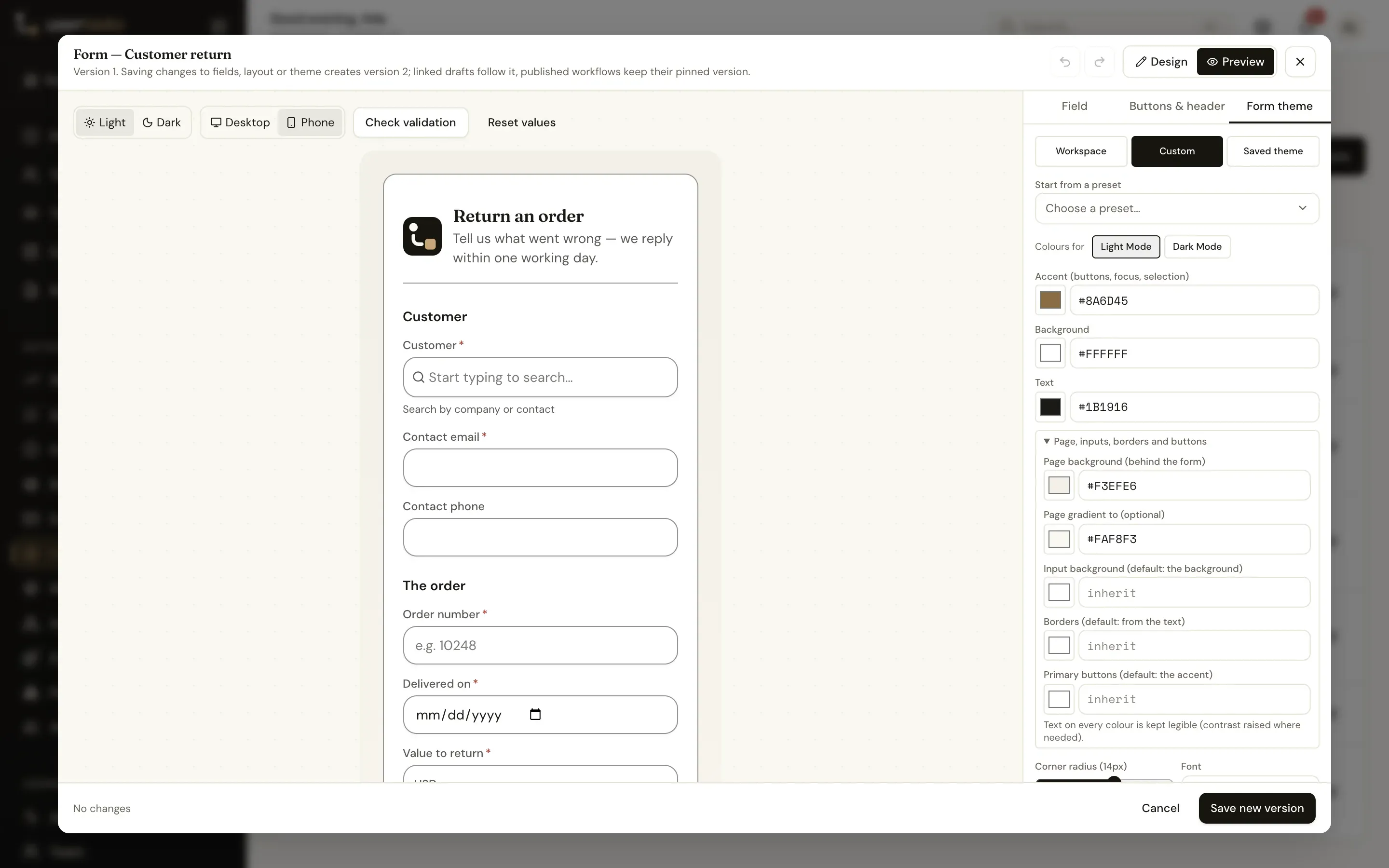This screenshot has height=868, width=1389.
Task: Click Save new version
Action: tap(1257, 808)
